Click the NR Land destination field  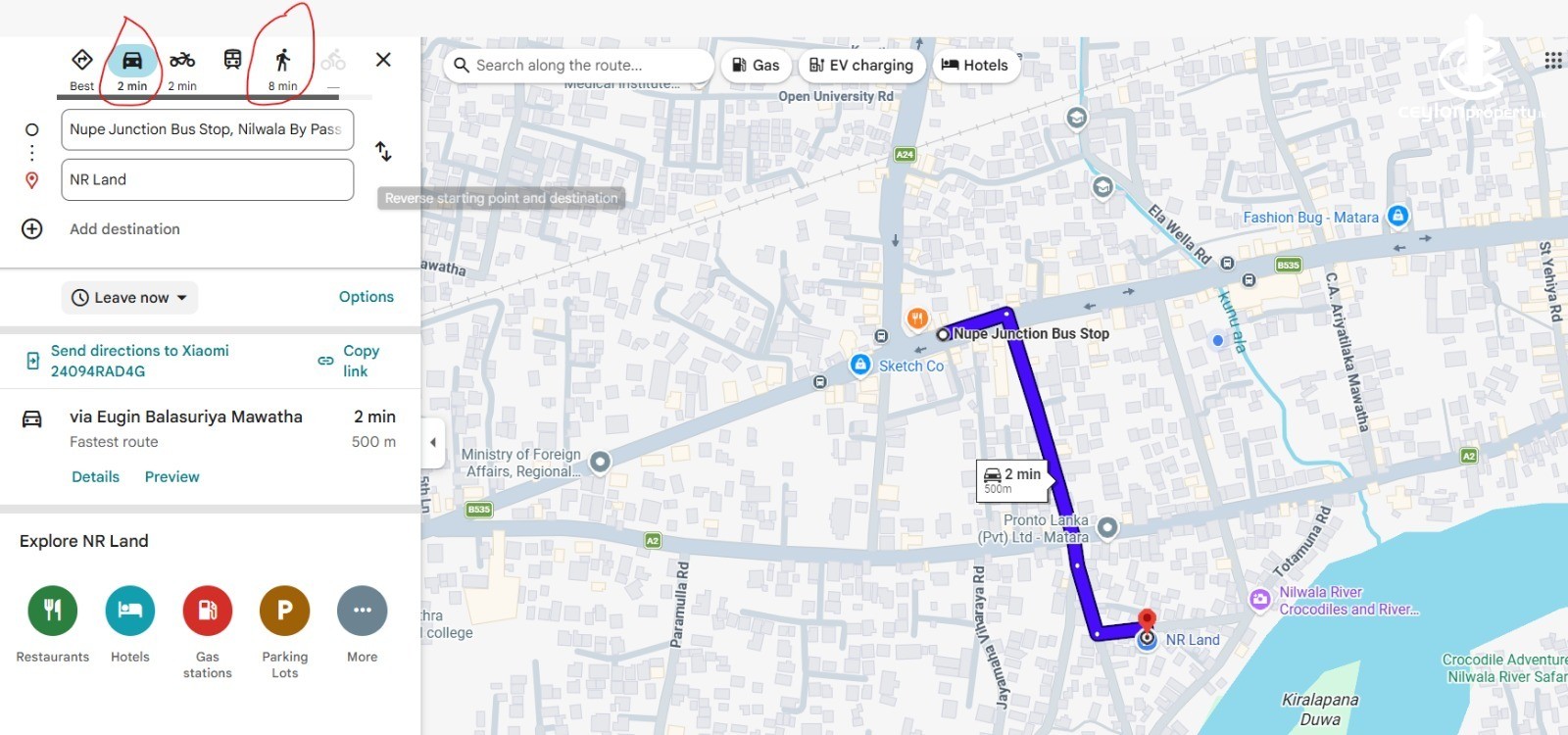click(208, 180)
